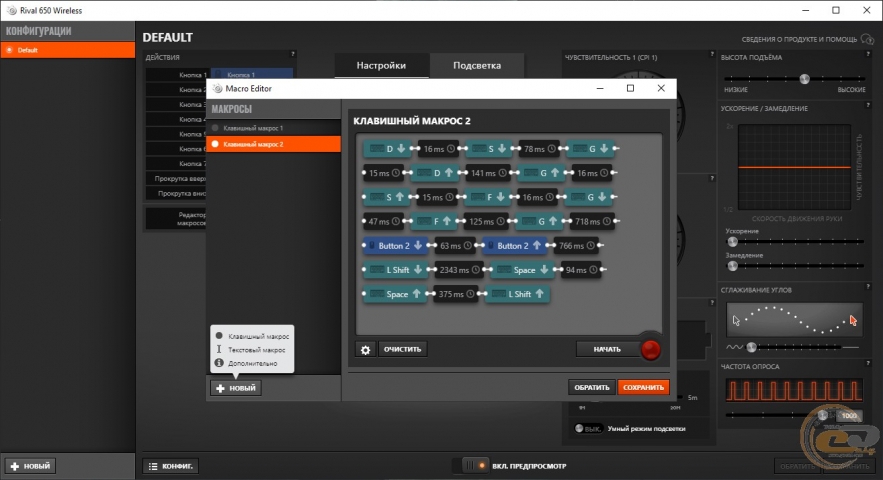Select the Default configuration
The width and height of the screenshot is (883, 480).
point(68,50)
